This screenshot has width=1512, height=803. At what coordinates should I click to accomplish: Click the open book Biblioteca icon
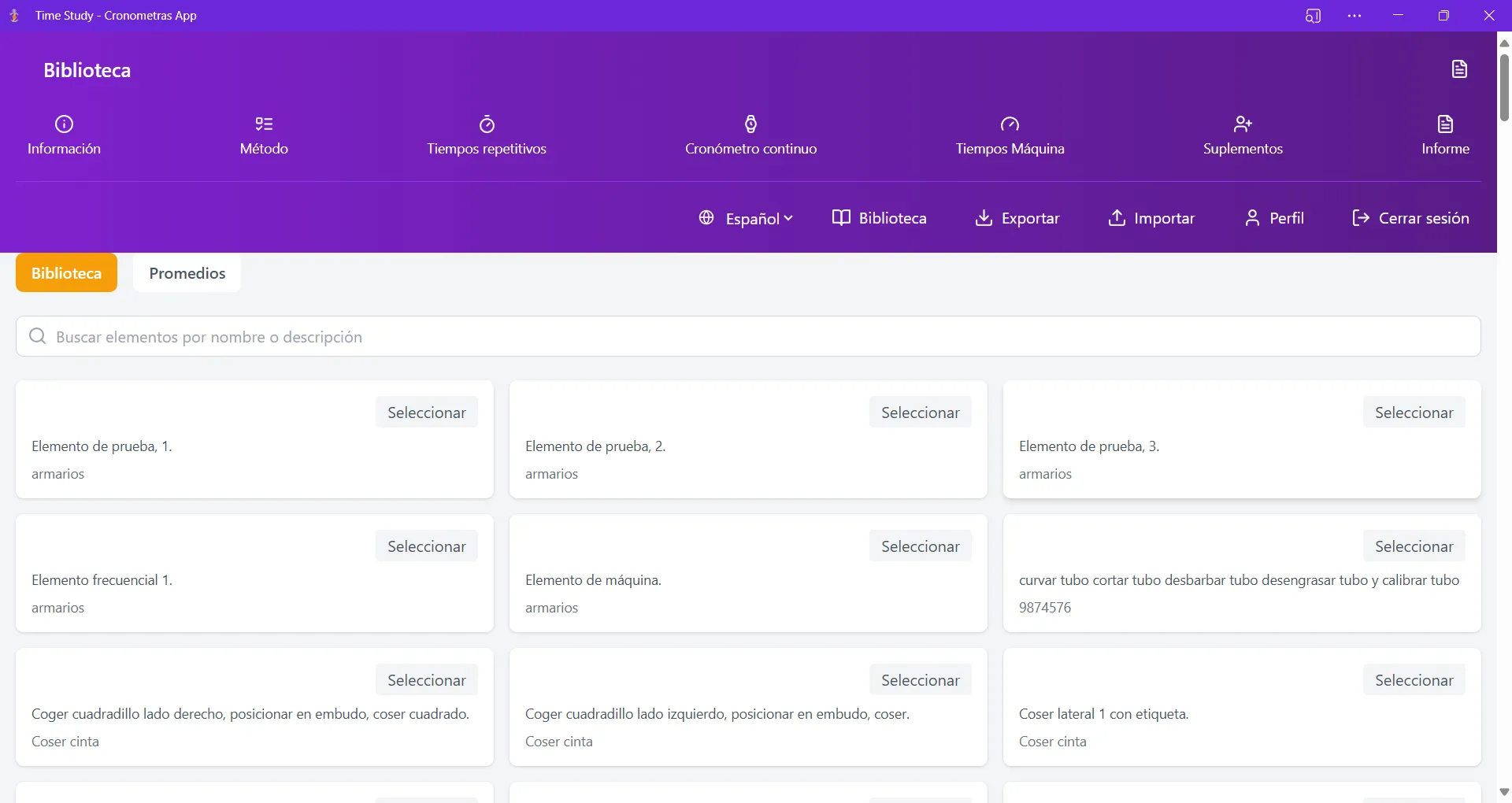click(841, 217)
